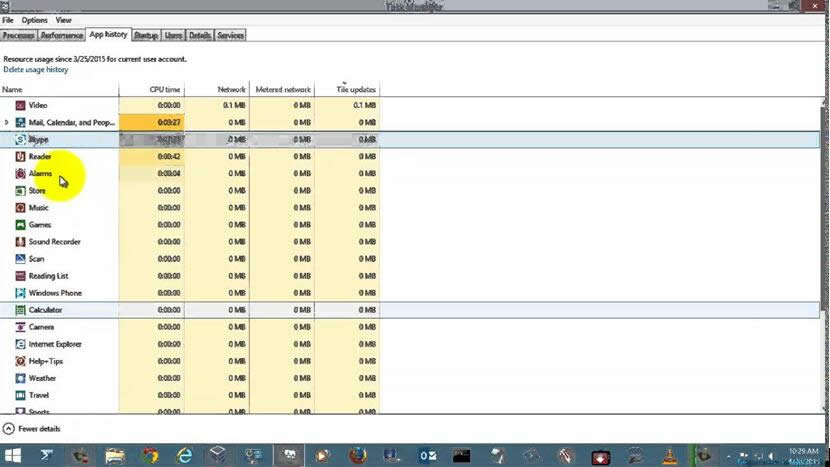Sort by the Tile updates column
This screenshot has width=830, height=467.
pos(357,89)
